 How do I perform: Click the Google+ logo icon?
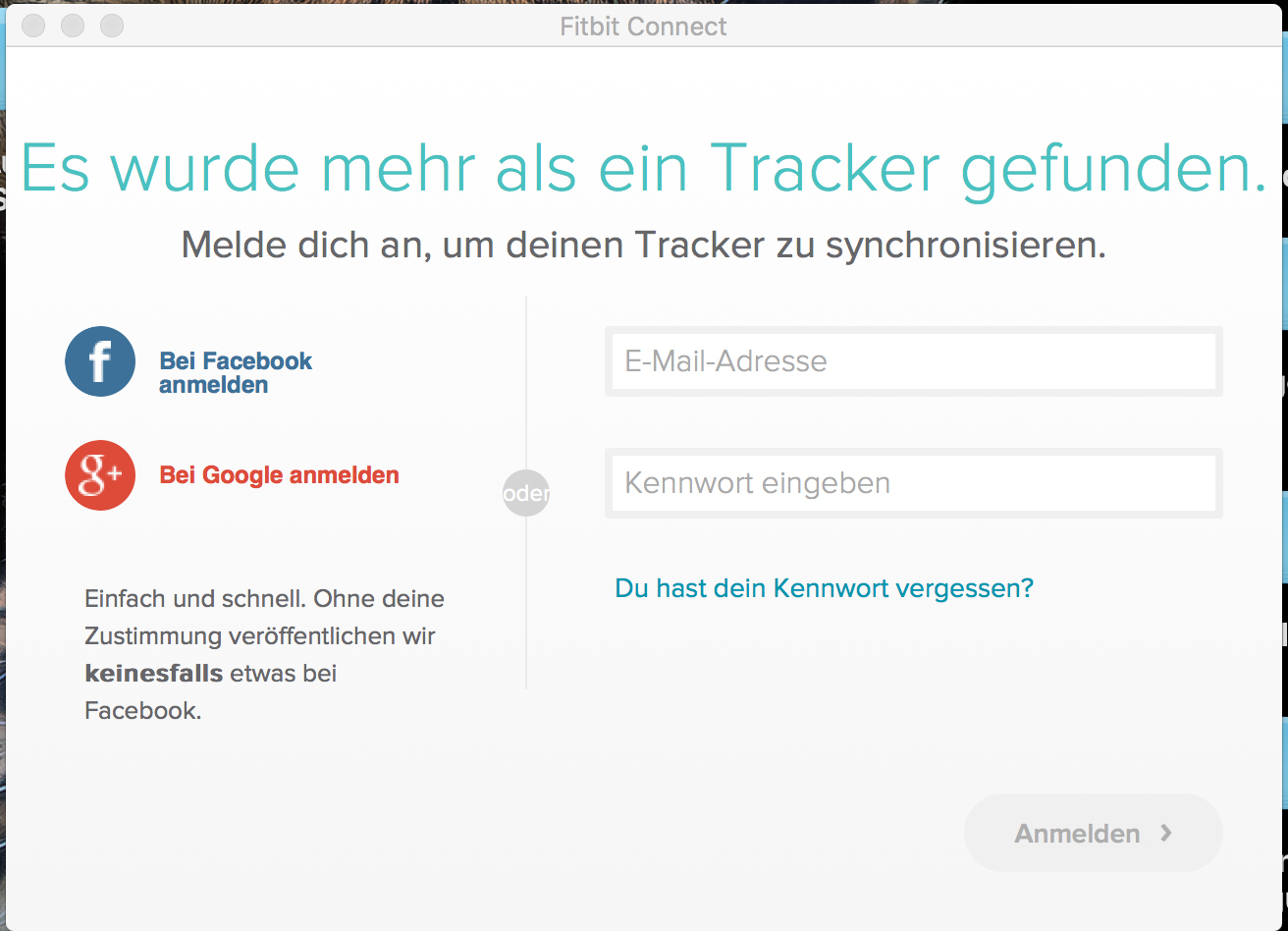[x=100, y=475]
